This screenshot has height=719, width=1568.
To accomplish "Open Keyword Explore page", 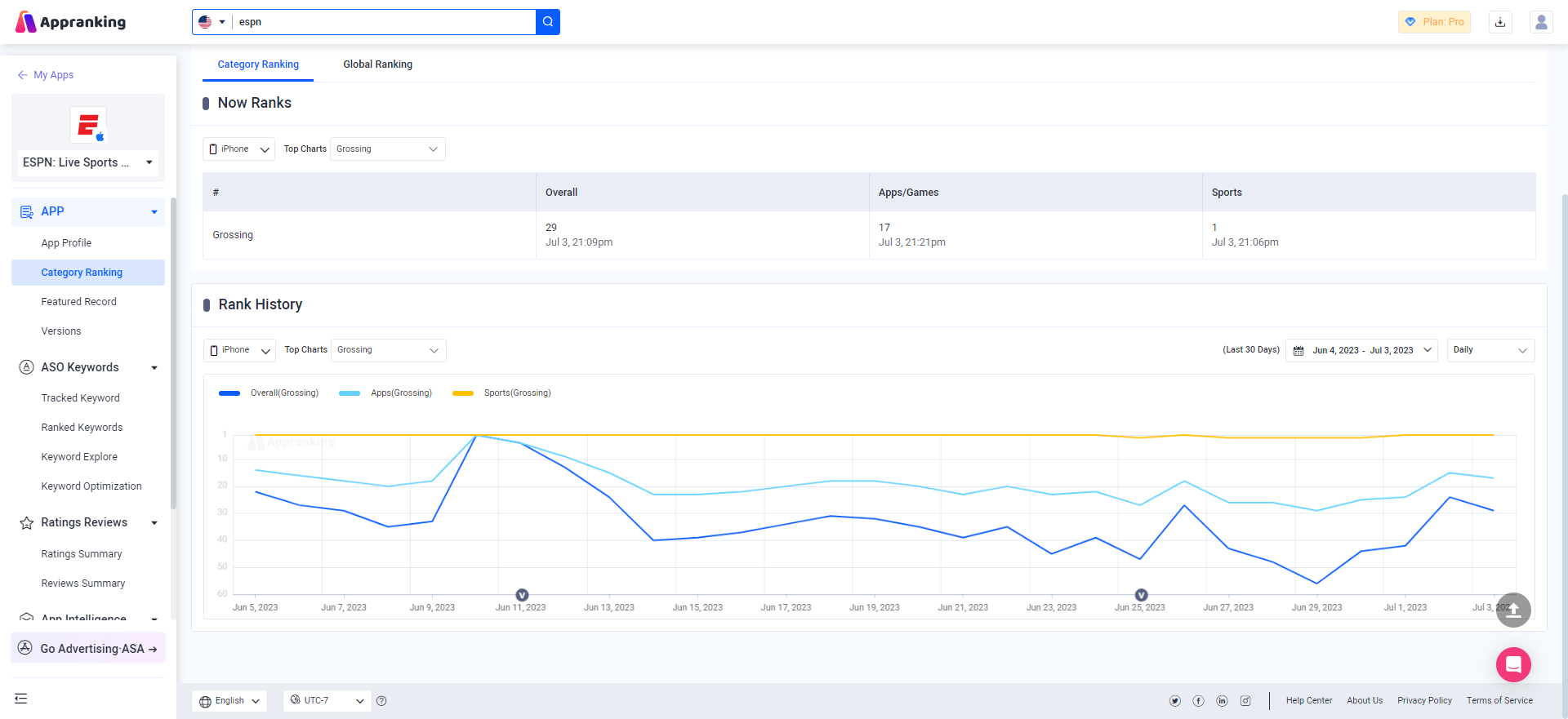I will pyautogui.click(x=79, y=457).
